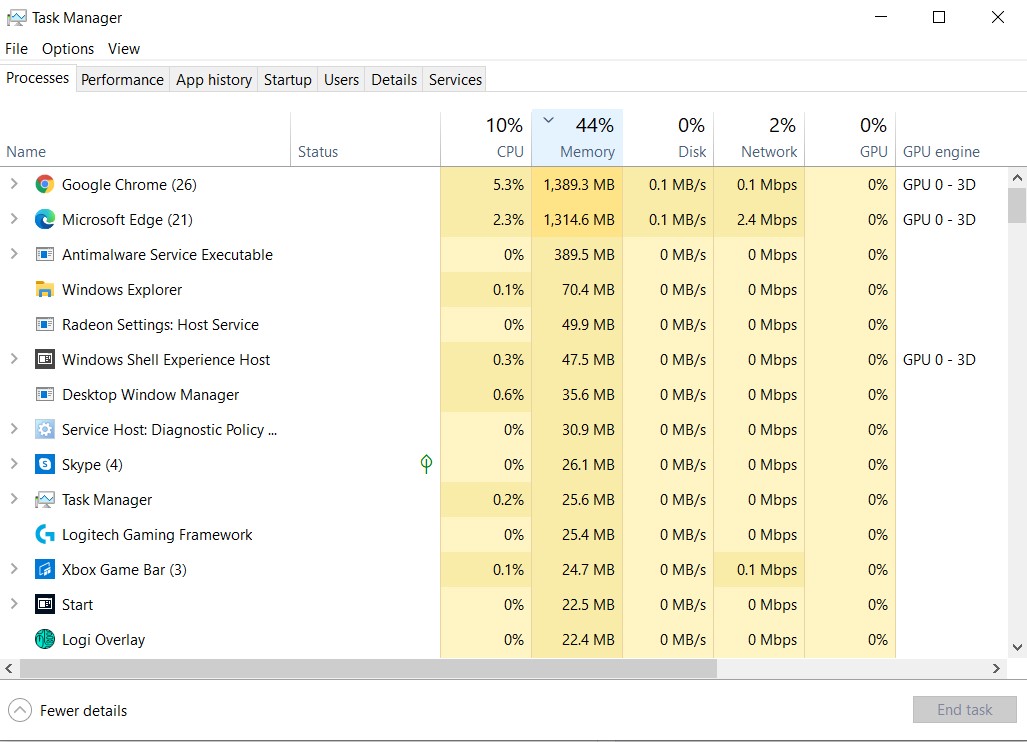The height and width of the screenshot is (742, 1027).
Task: Click the 389.5 MB Antimalware memory value
Action: click(584, 255)
